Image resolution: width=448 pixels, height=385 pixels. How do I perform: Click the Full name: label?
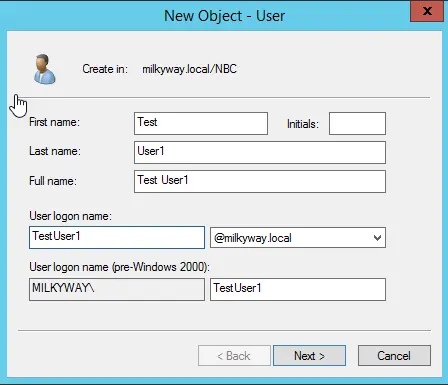[x=53, y=181]
